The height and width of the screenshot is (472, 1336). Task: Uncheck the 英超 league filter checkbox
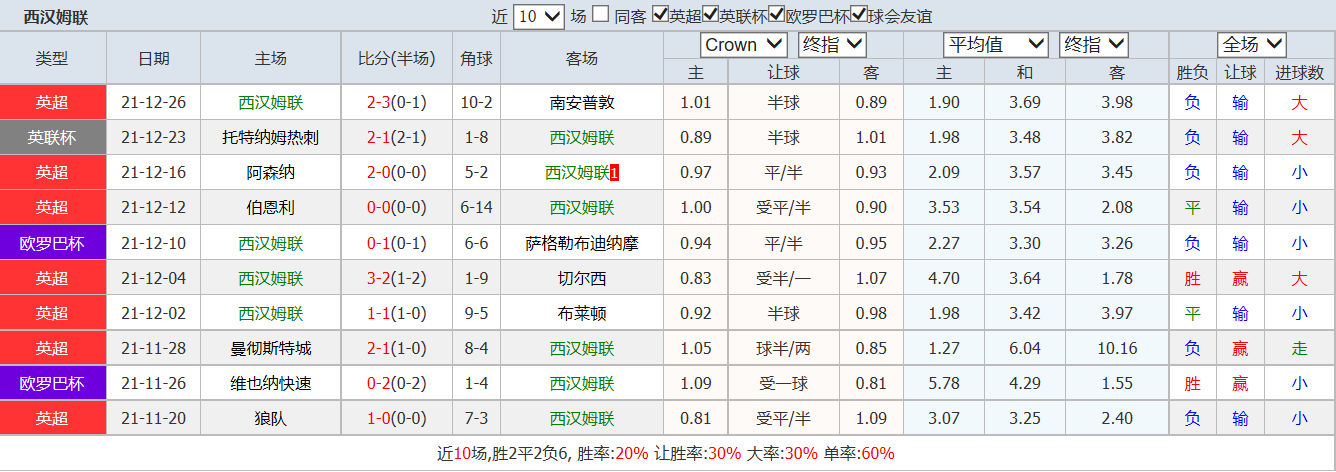(660, 15)
